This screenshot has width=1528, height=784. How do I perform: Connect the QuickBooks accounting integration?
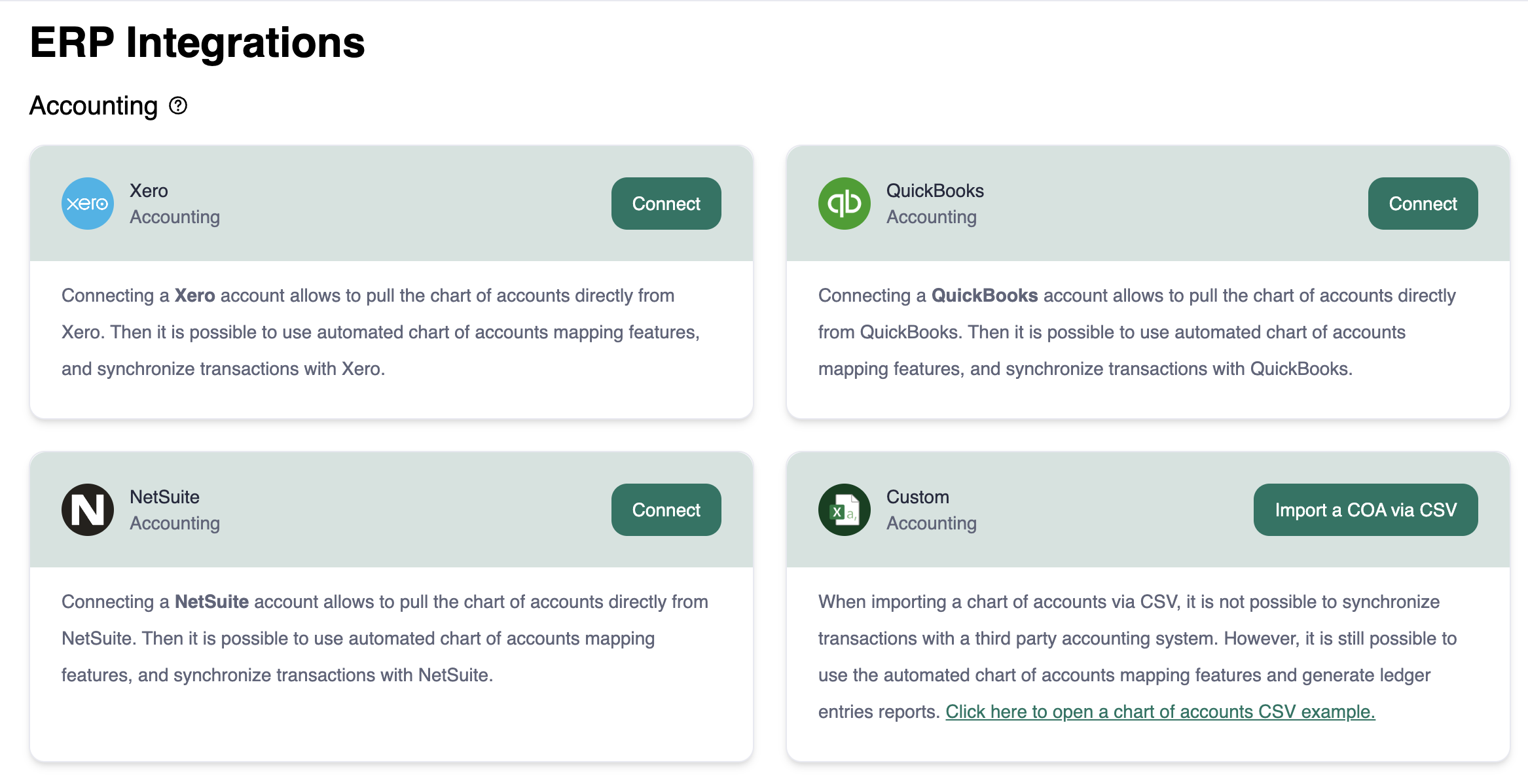(x=1422, y=204)
